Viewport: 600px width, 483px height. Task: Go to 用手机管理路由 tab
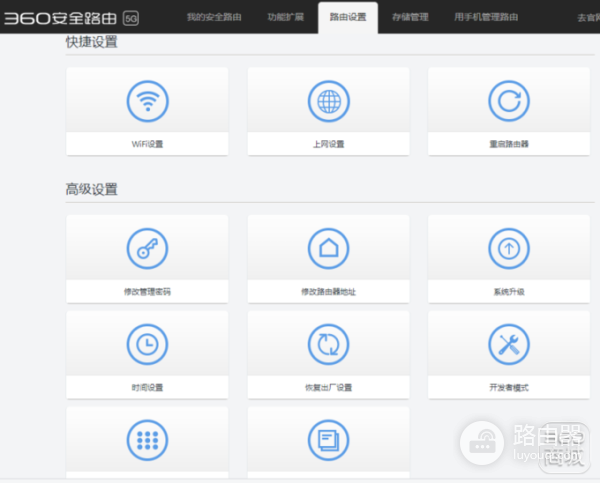point(486,17)
